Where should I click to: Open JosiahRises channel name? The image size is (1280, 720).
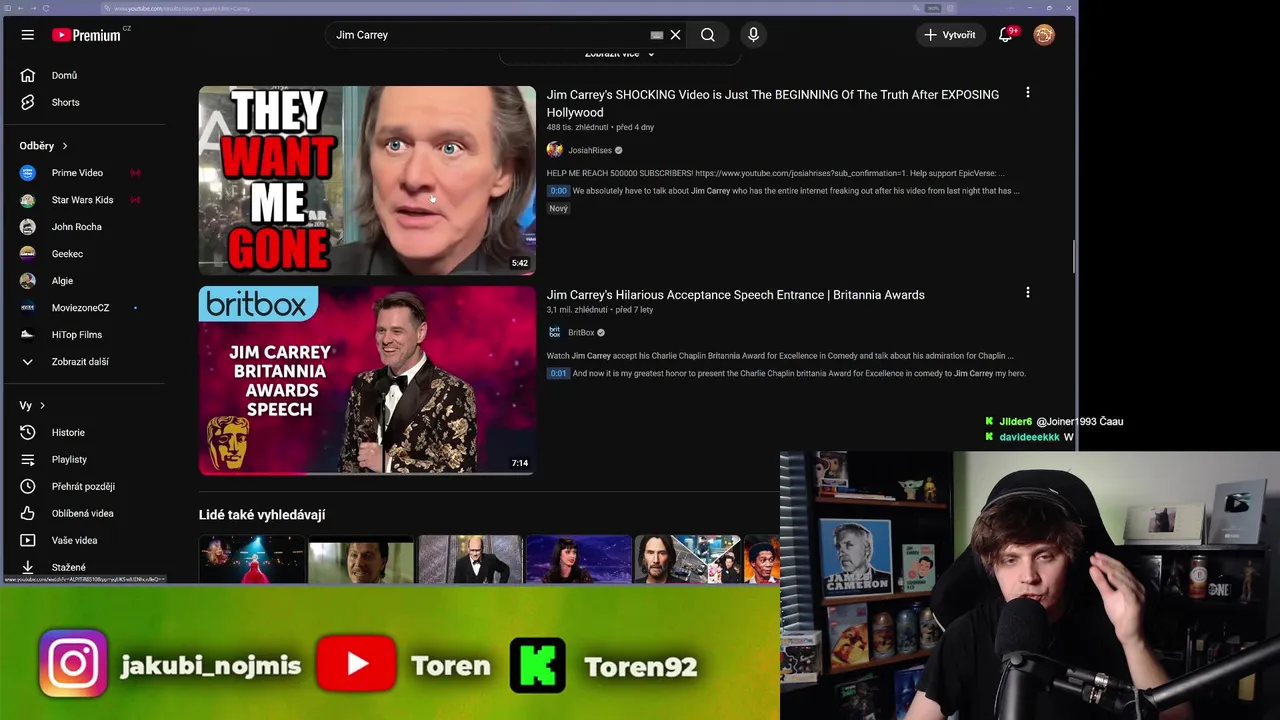click(x=590, y=151)
